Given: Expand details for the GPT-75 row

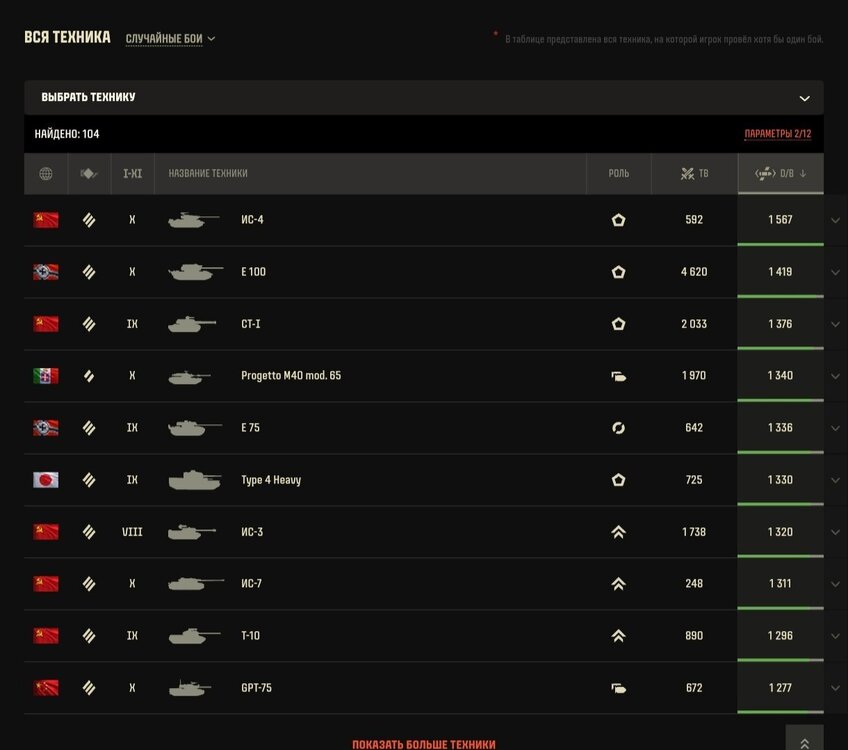Looking at the screenshot, I should point(835,688).
